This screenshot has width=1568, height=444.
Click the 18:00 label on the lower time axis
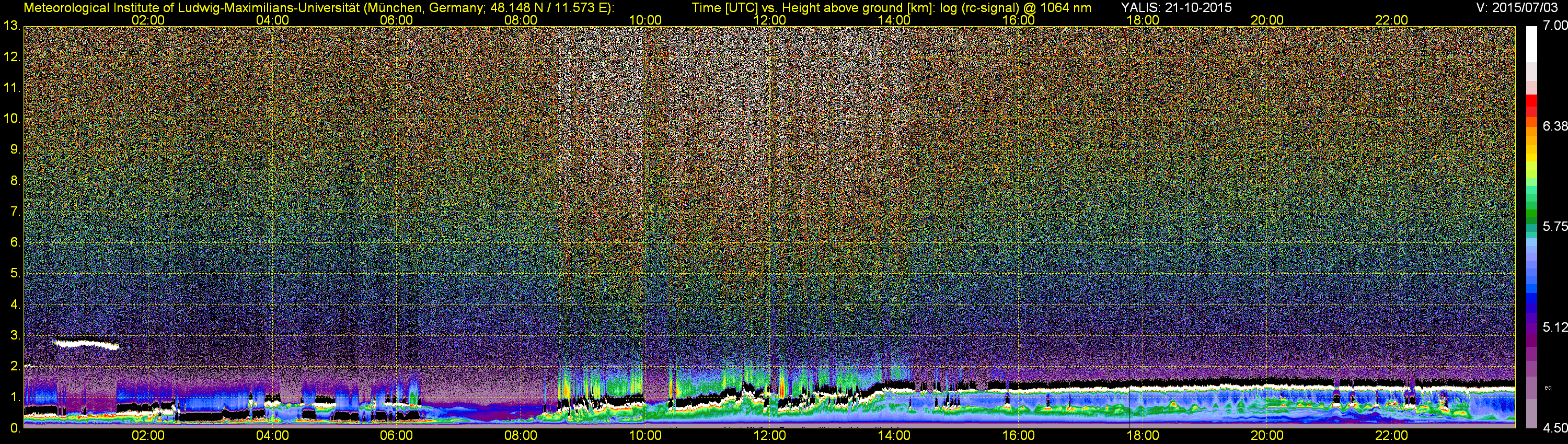point(1143,436)
